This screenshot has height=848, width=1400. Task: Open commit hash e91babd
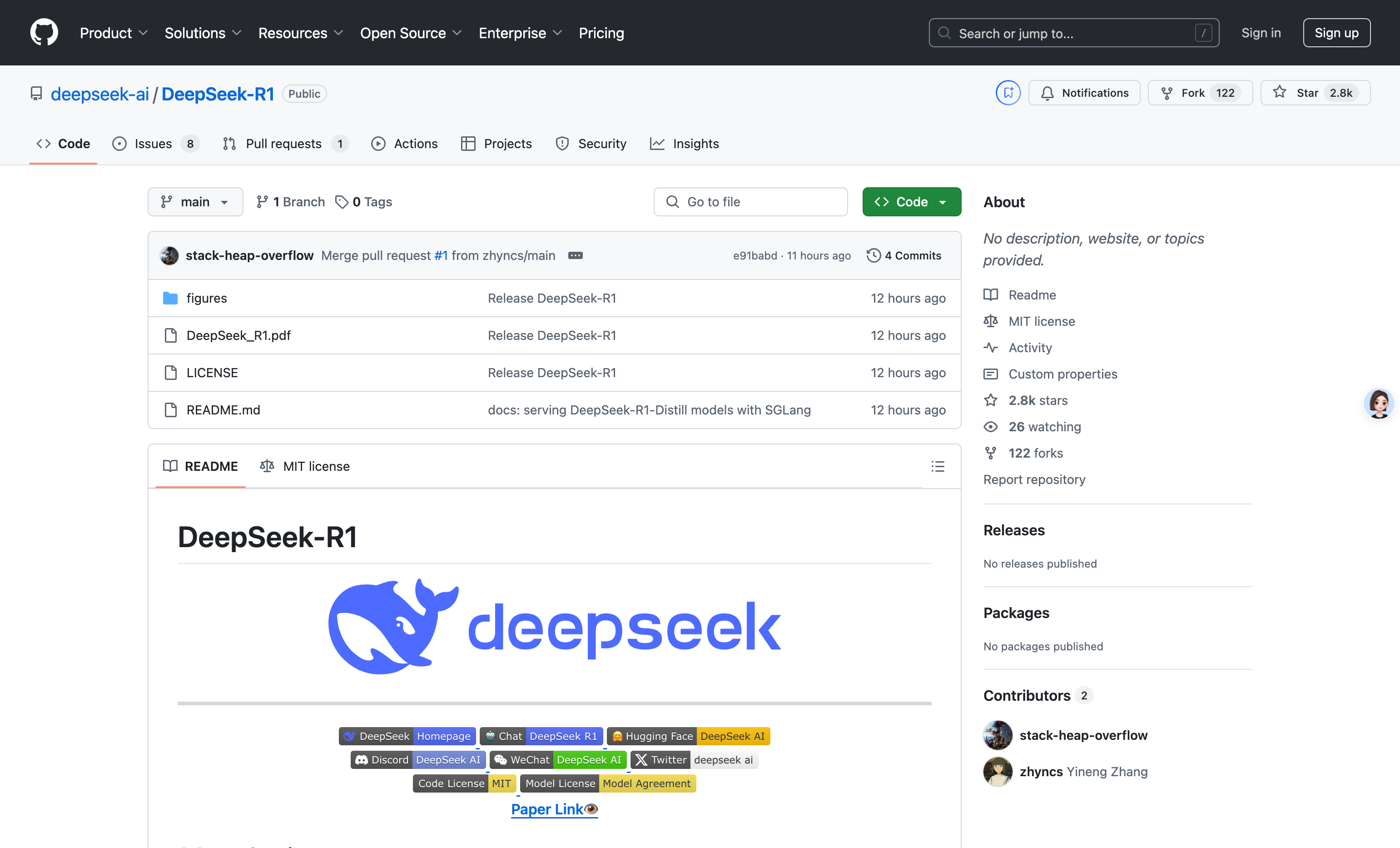755,256
